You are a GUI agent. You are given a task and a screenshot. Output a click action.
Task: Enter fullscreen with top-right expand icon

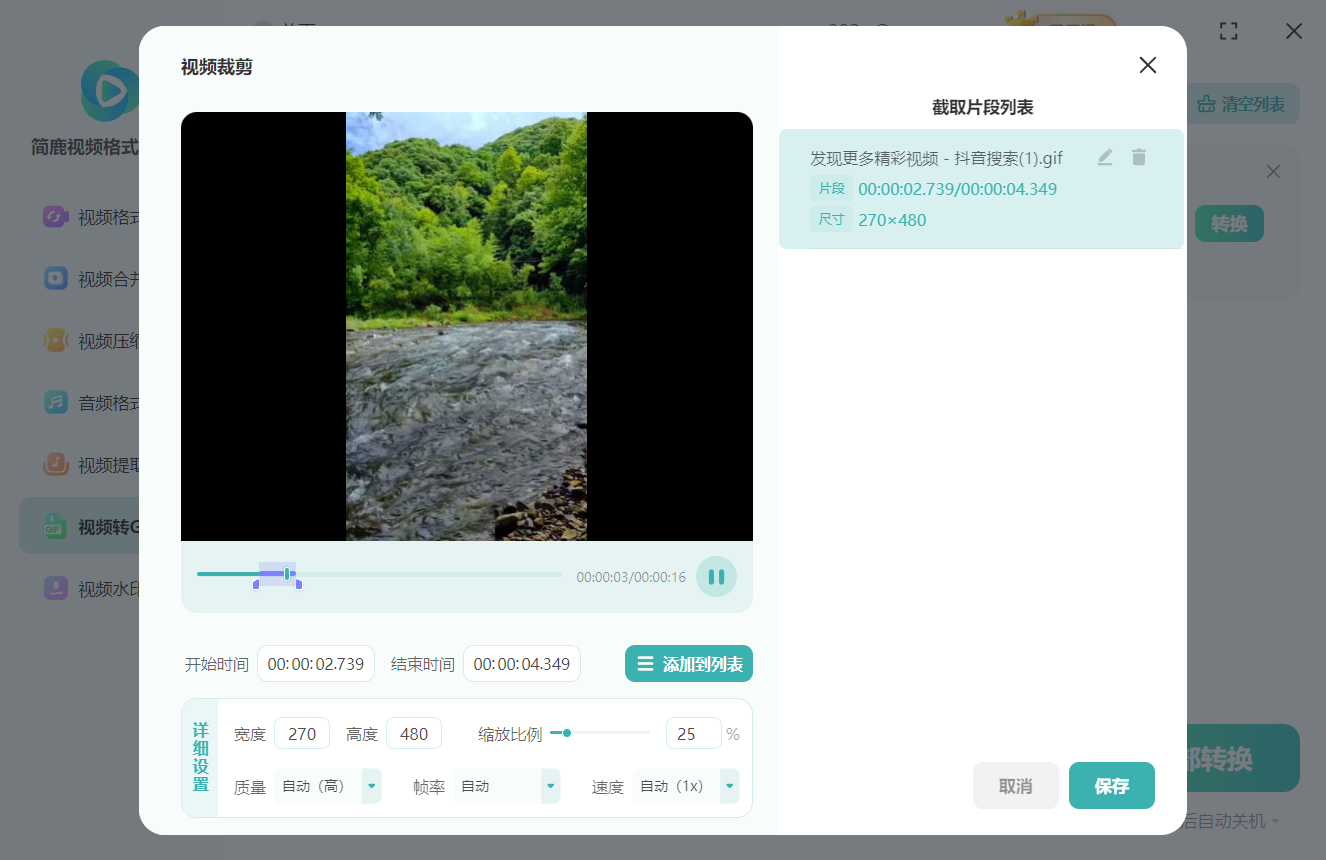coord(1228,31)
